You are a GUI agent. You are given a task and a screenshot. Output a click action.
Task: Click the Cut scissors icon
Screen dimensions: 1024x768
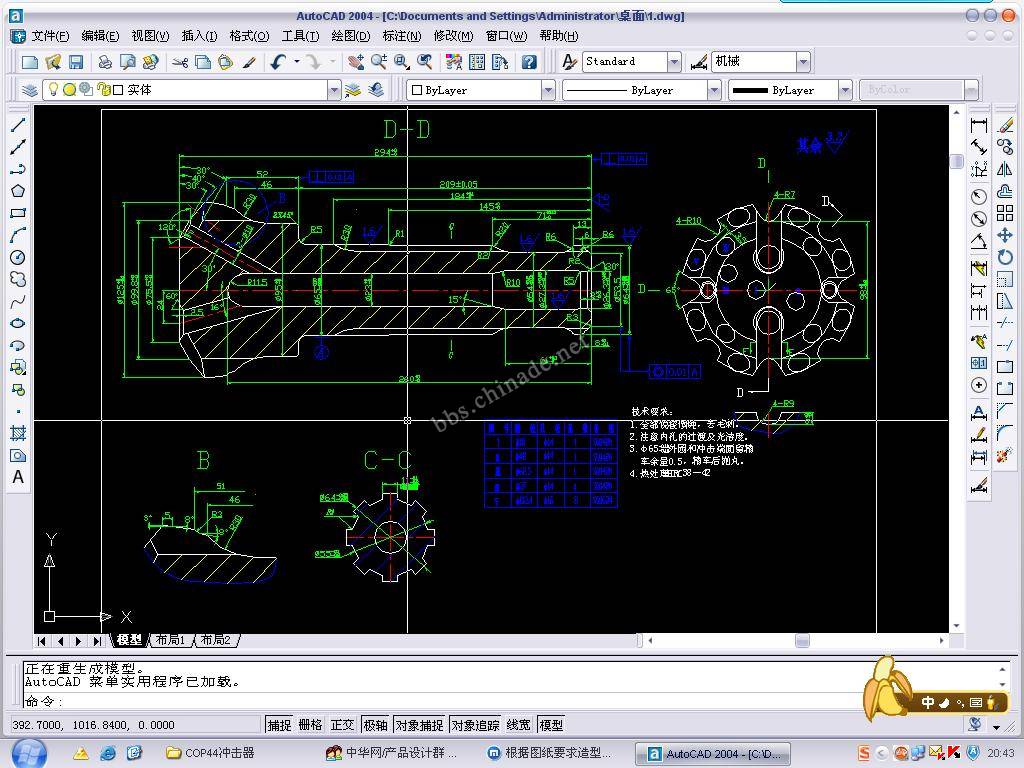180,62
